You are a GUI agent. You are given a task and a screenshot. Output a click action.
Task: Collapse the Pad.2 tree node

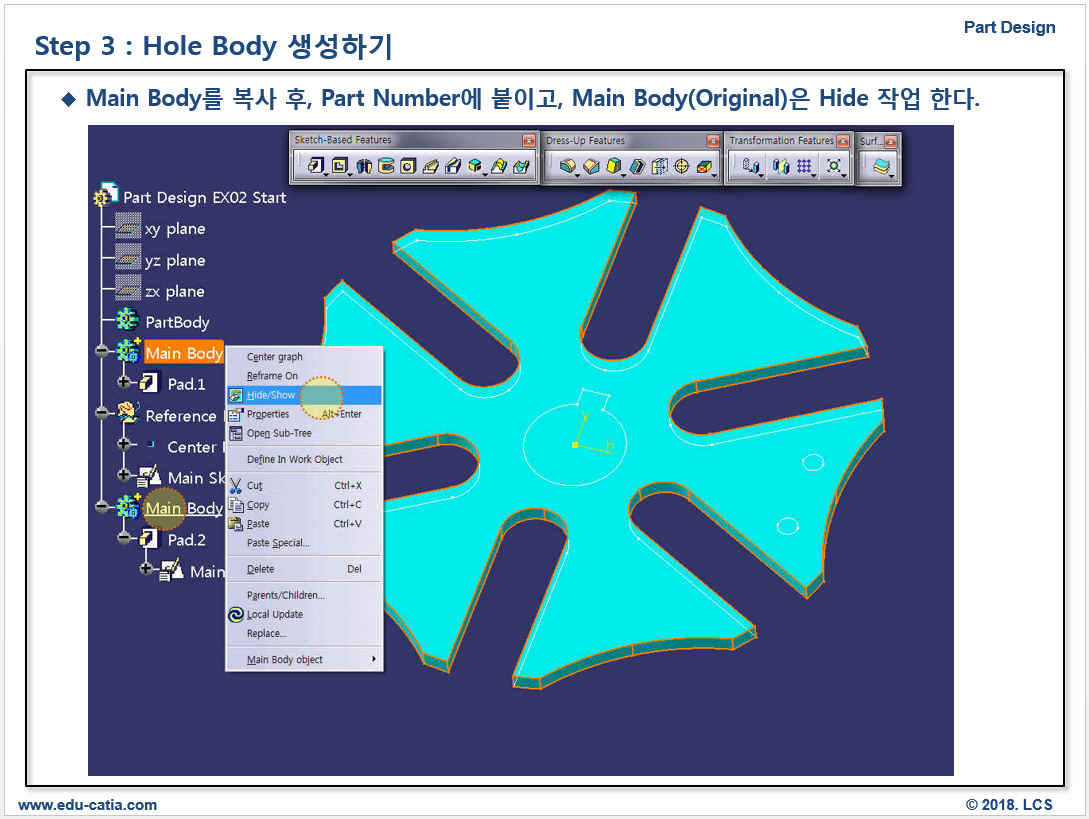point(123,539)
